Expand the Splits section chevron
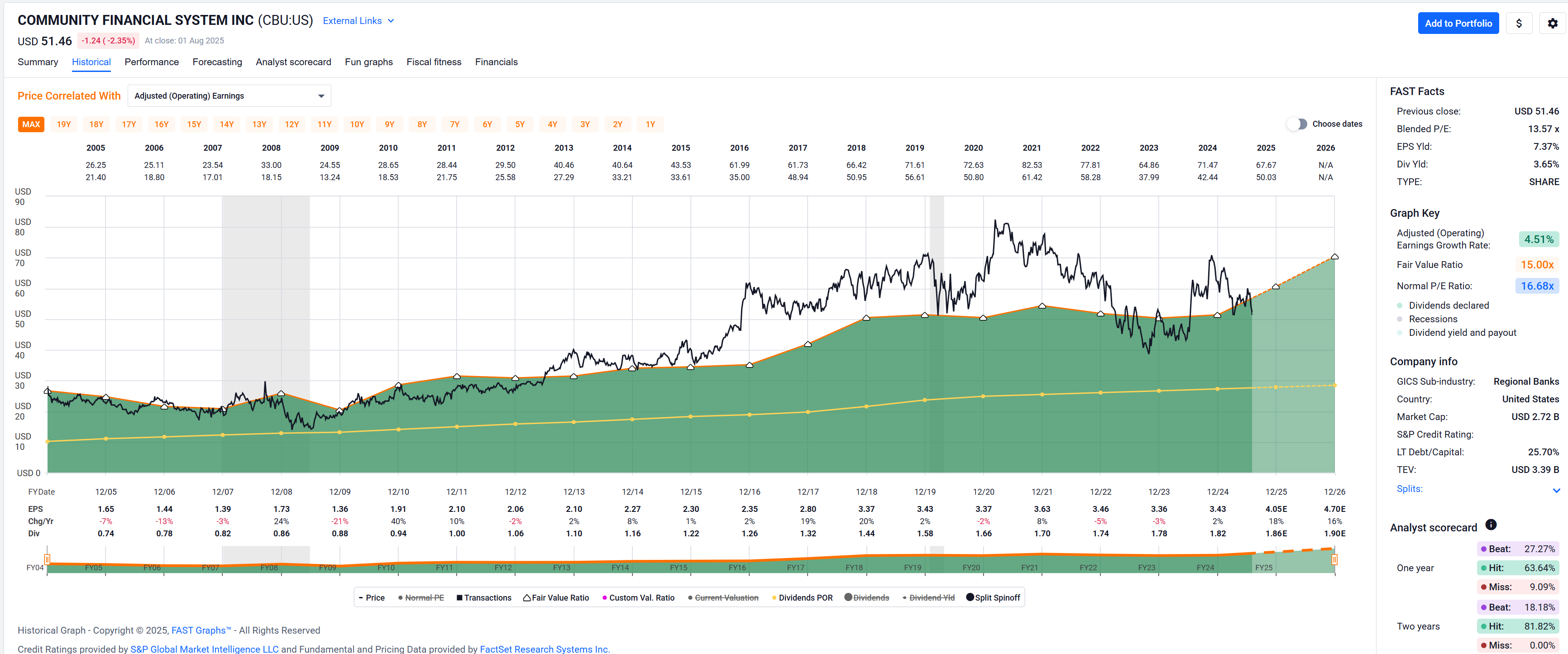 [1556, 490]
